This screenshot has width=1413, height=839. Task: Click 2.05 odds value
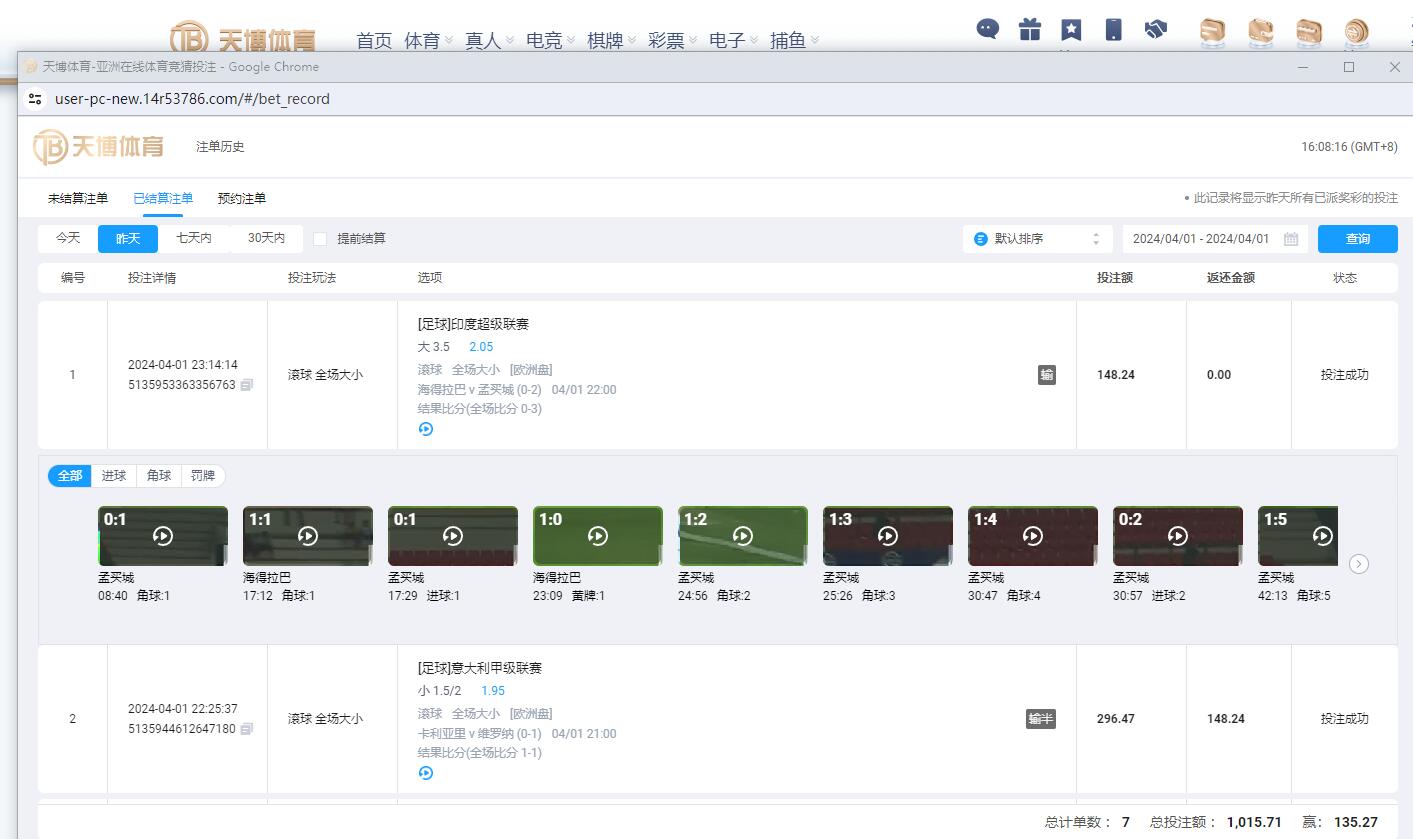(481, 347)
